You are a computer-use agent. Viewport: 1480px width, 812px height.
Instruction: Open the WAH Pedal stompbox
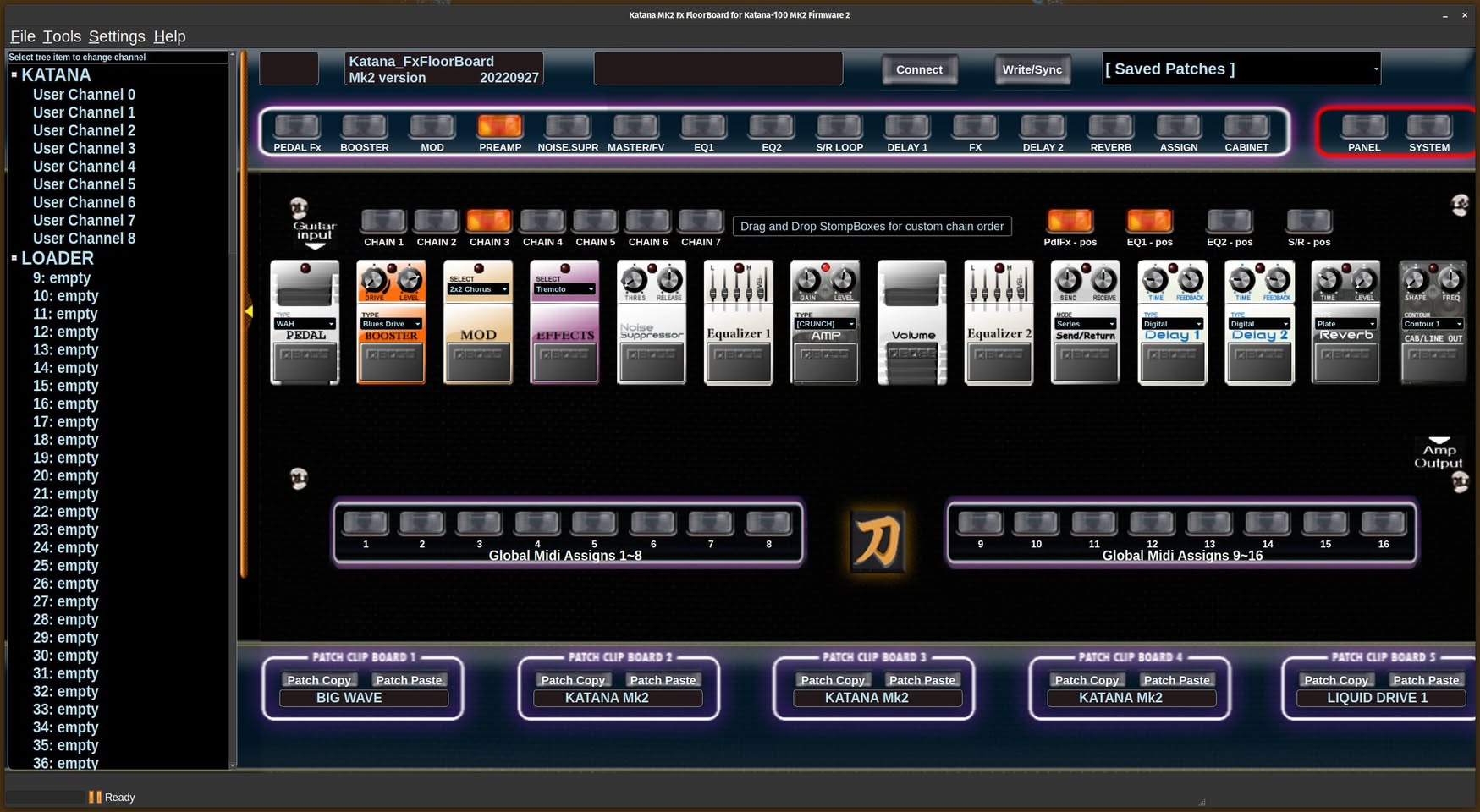click(x=305, y=322)
